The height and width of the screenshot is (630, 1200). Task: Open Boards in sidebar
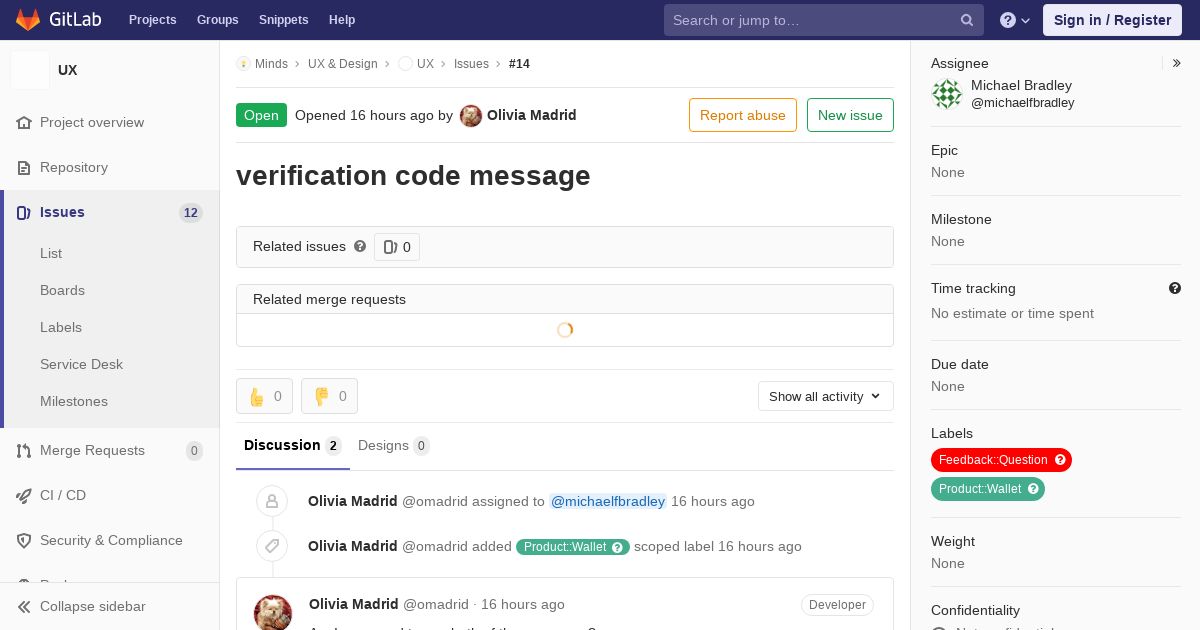[x=62, y=290]
